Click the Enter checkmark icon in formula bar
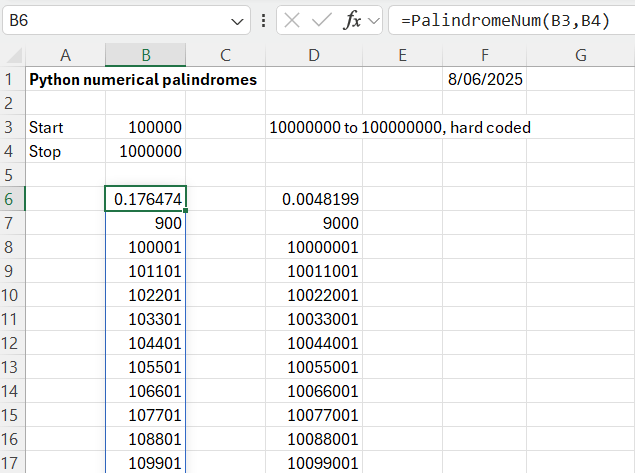635x473 pixels. click(x=321, y=20)
